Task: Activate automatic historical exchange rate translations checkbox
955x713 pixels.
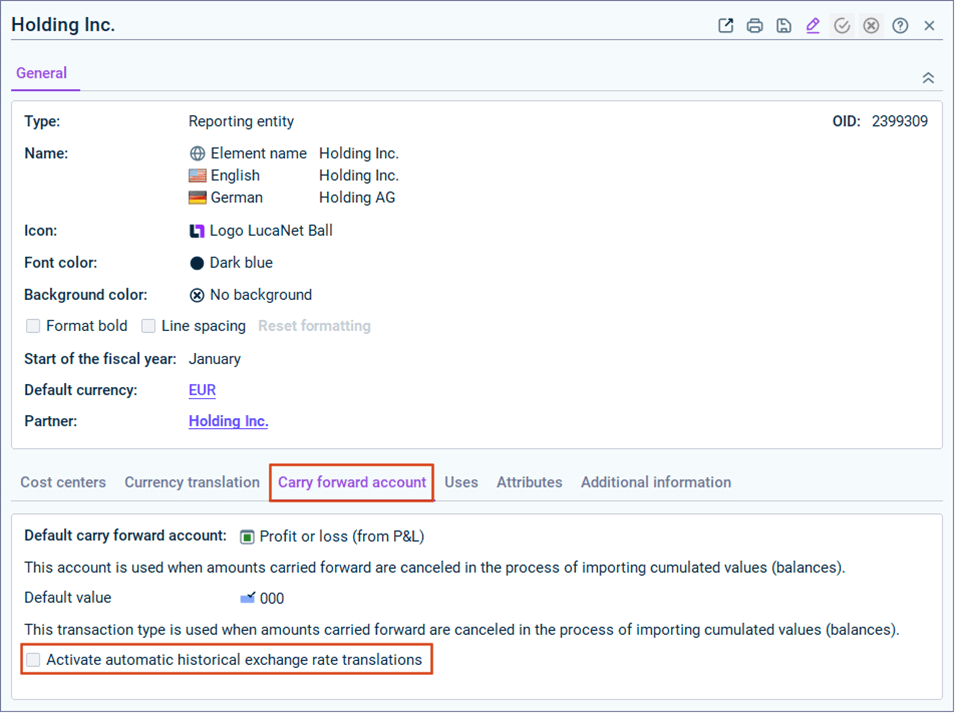Action: point(33,659)
